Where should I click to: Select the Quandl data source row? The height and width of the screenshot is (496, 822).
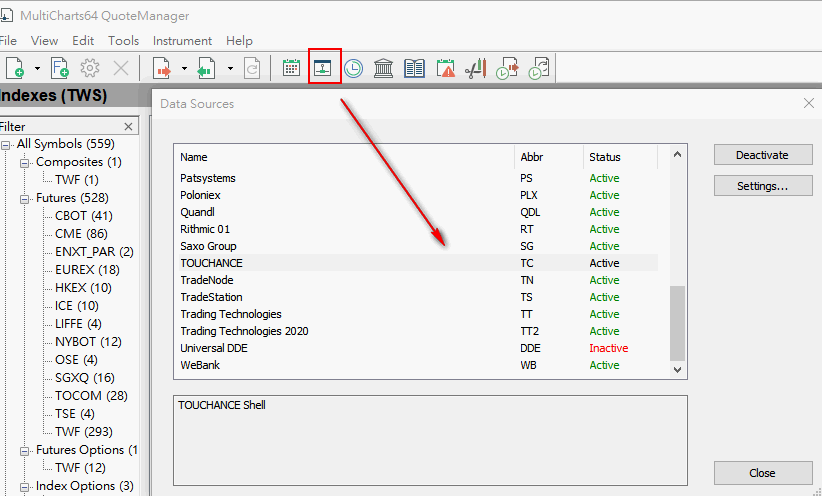pos(416,212)
